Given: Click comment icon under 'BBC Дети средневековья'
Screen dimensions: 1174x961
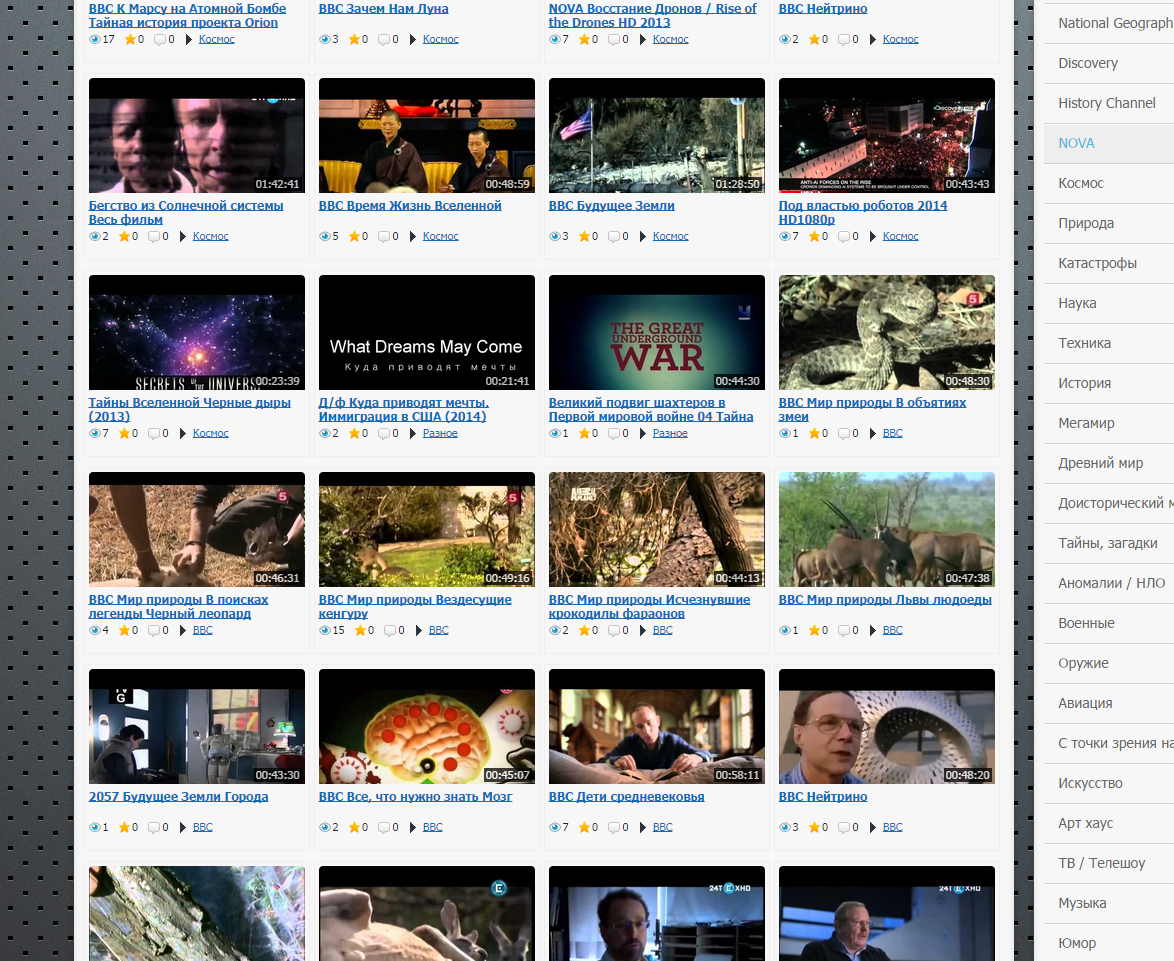Looking at the screenshot, I should [x=613, y=827].
